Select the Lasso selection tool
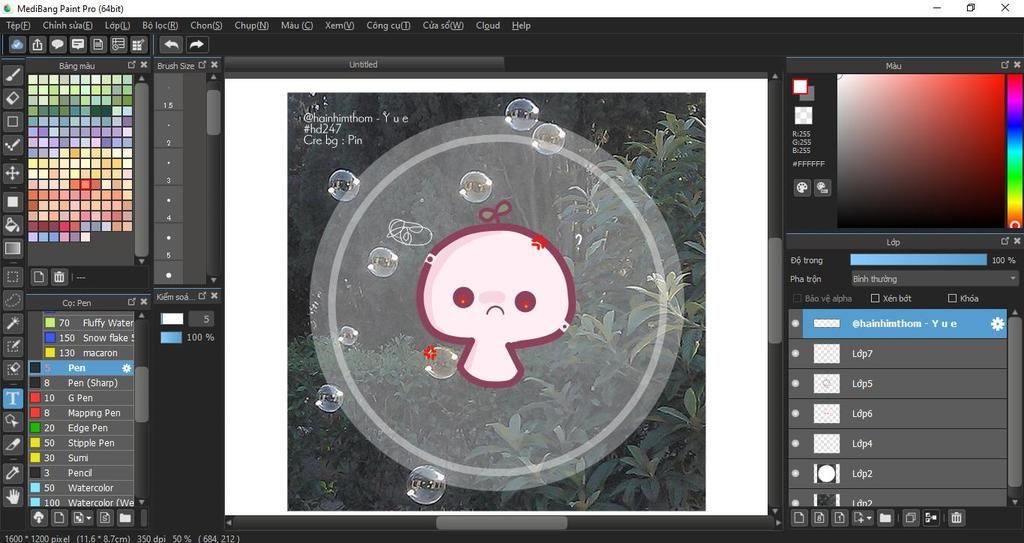 (12, 300)
